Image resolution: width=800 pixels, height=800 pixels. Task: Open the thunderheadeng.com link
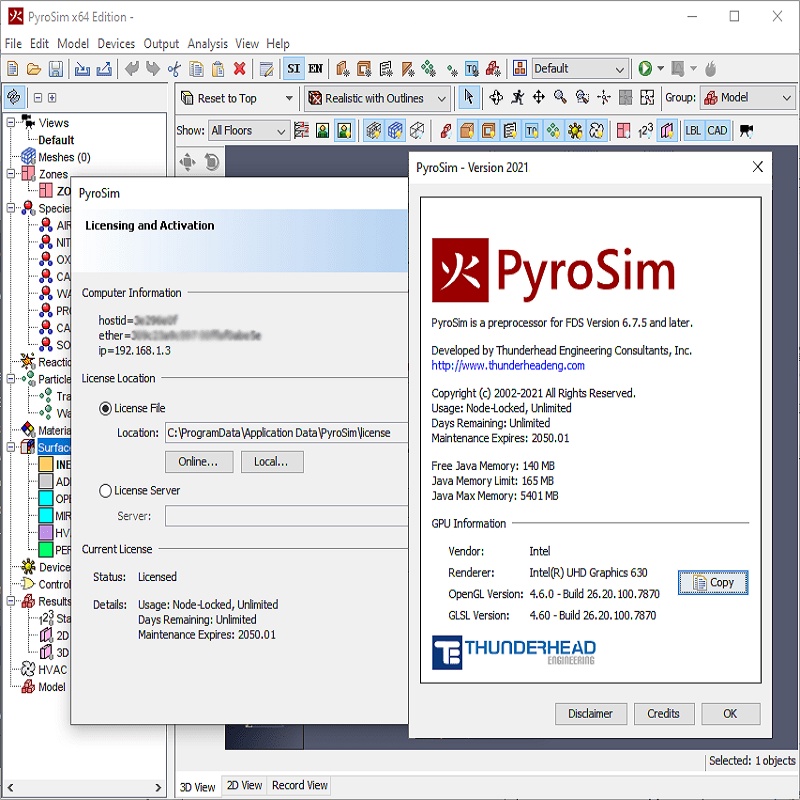tap(508, 366)
